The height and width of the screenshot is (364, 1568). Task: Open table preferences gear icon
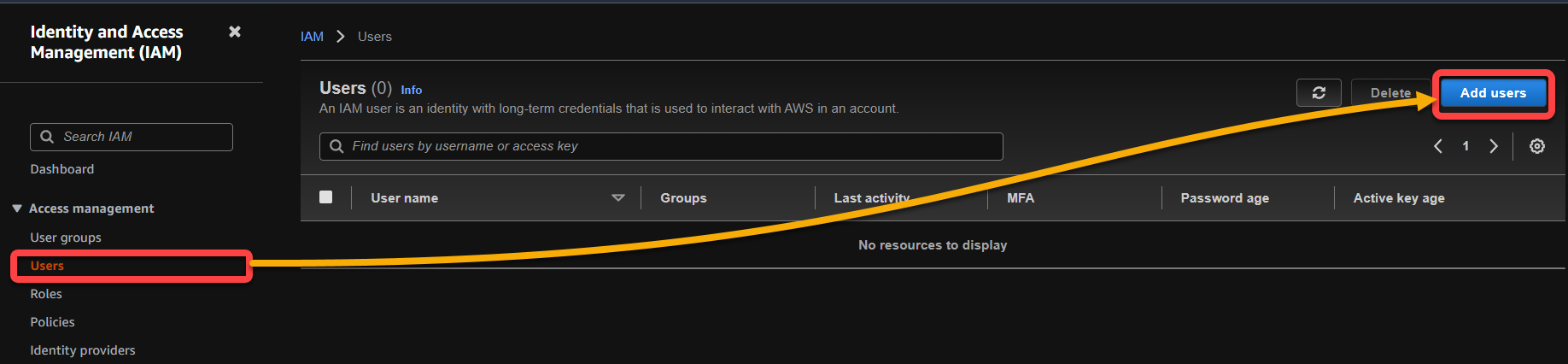[x=1537, y=146]
